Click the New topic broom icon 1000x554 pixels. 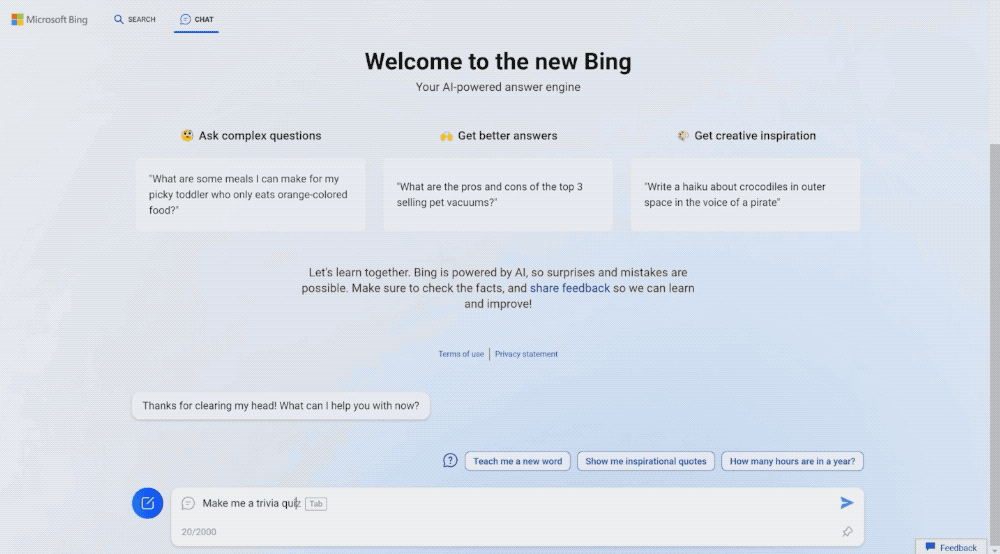(x=148, y=503)
